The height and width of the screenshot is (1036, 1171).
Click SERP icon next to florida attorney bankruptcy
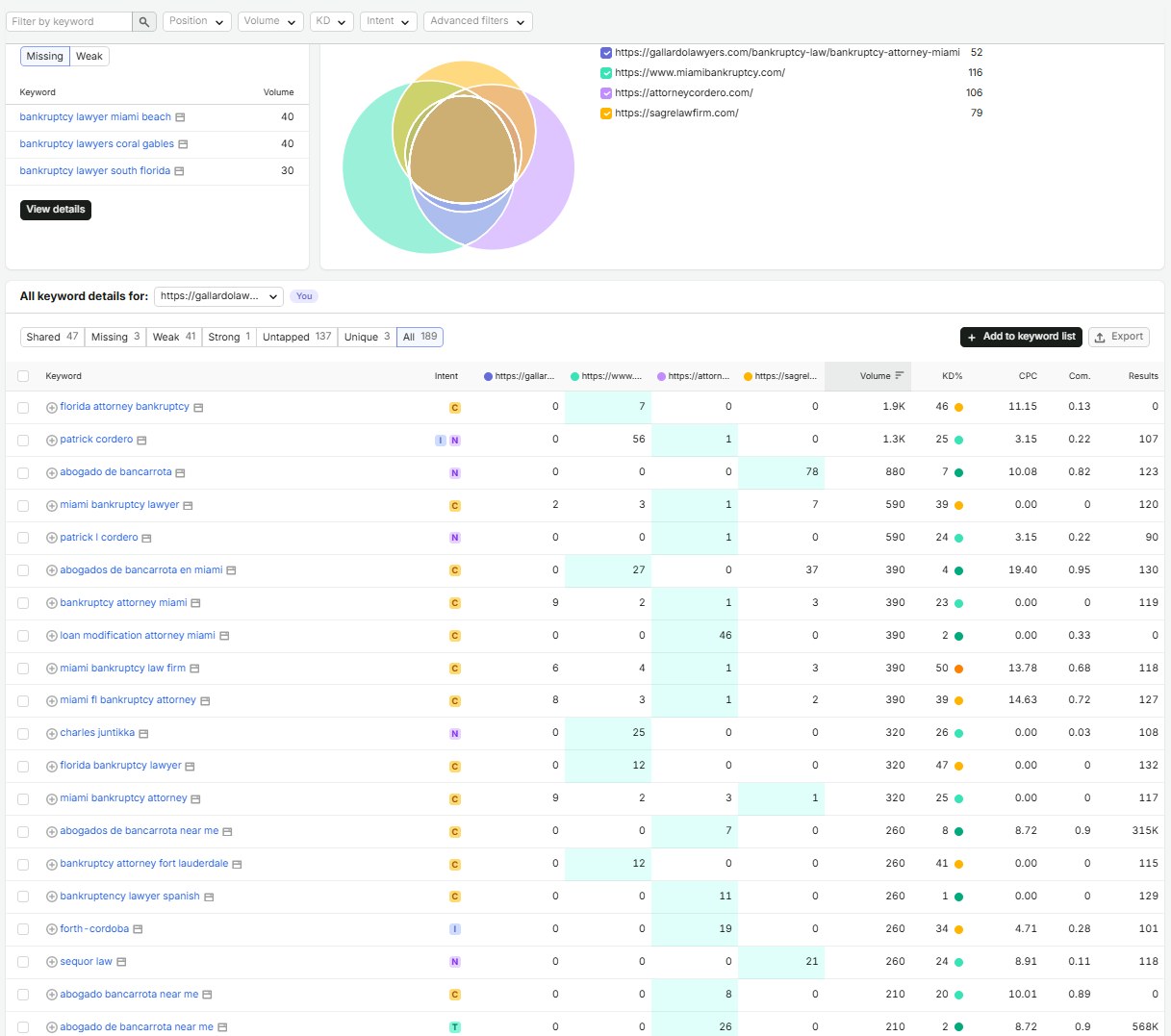(198, 408)
